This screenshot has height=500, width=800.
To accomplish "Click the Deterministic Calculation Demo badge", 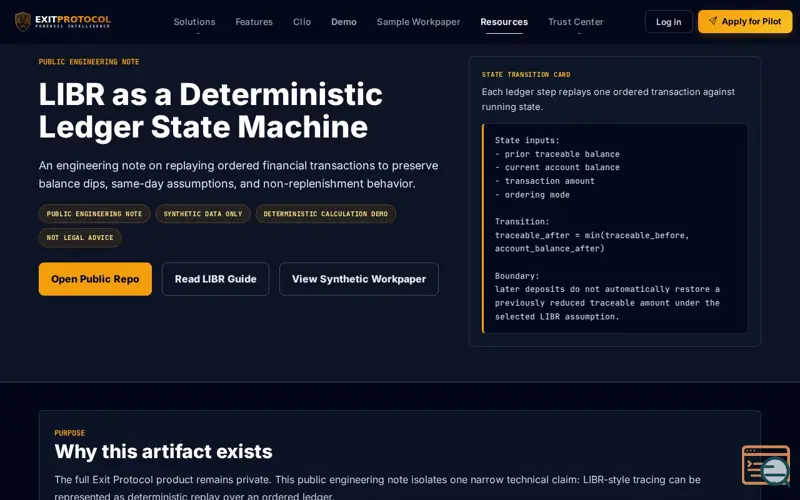I will [326, 214].
